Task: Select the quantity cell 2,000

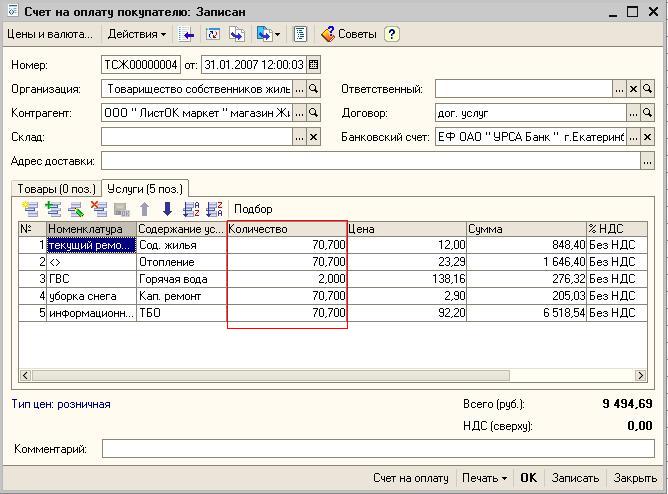Action: pyautogui.click(x=287, y=279)
